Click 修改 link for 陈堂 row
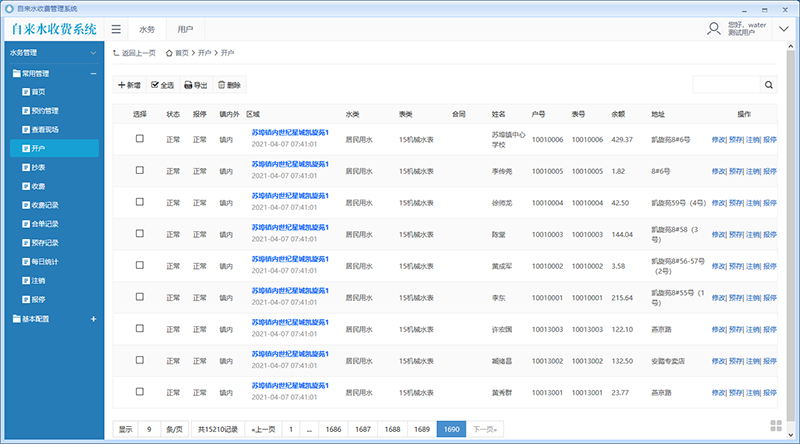Viewport: 800px width, 444px height. point(718,234)
